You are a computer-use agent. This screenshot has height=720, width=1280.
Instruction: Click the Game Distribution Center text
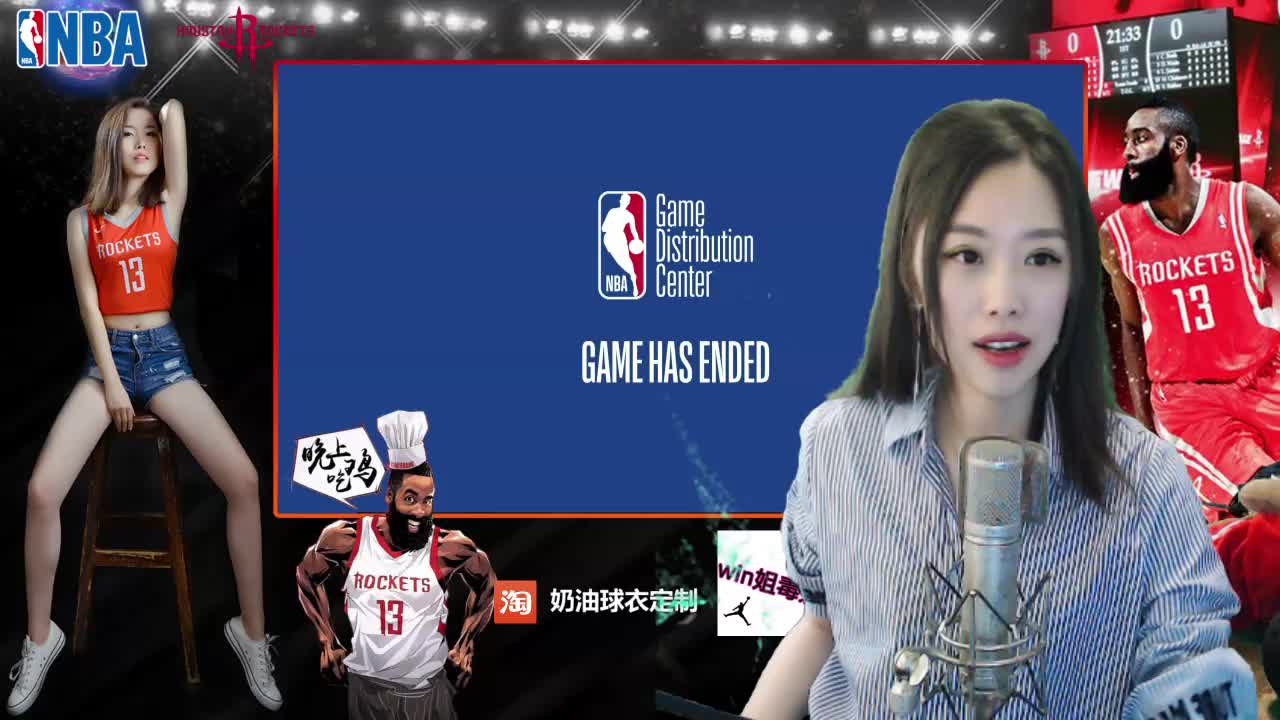point(703,246)
